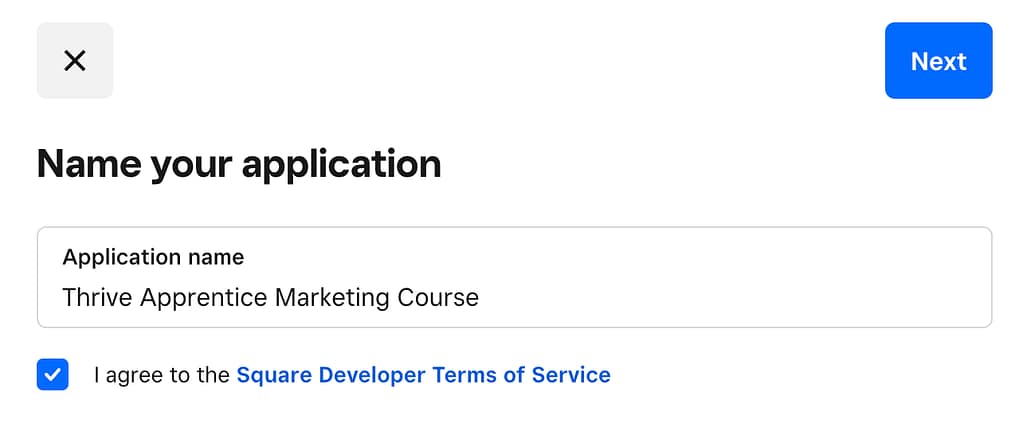This screenshot has width=1023, height=435.
Task: Open the Square Developer Terms of Service link
Action: (423, 375)
